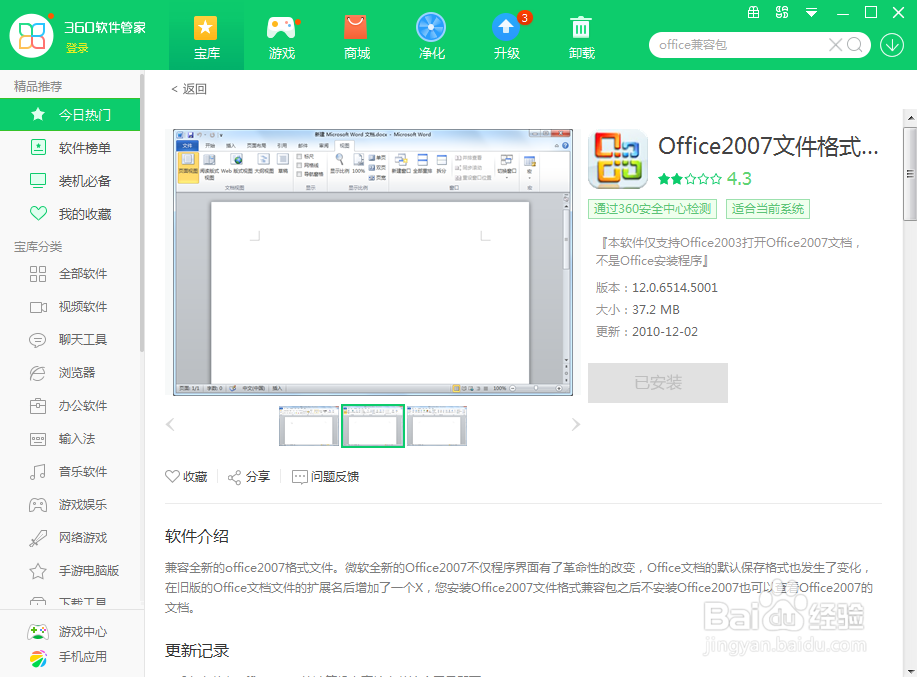
Task: Open the 卸载 uninstall tab
Action: [x=581, y=37]
